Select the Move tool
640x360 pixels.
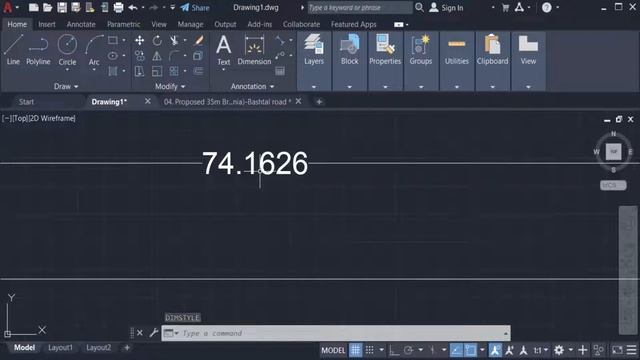click(x=140, y=40)
